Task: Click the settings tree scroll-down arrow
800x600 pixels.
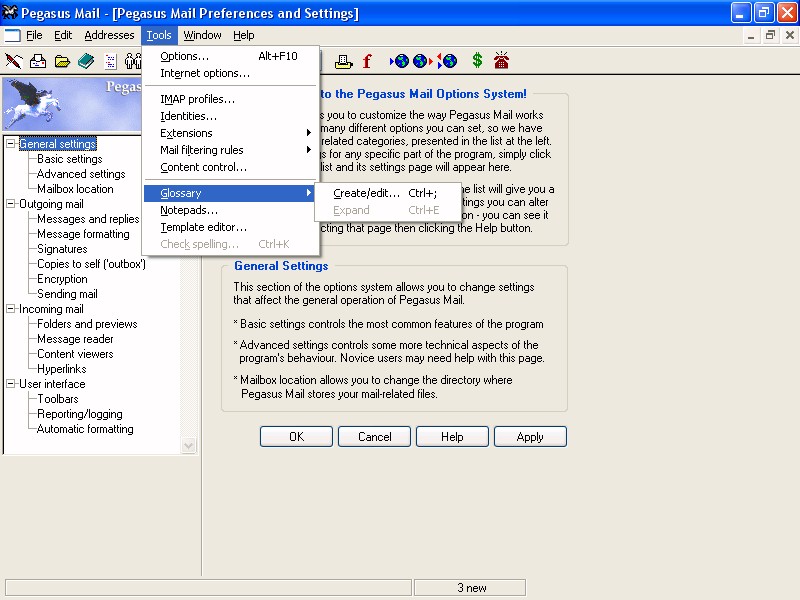Action: pyautogui.click(x=188, y=445)
